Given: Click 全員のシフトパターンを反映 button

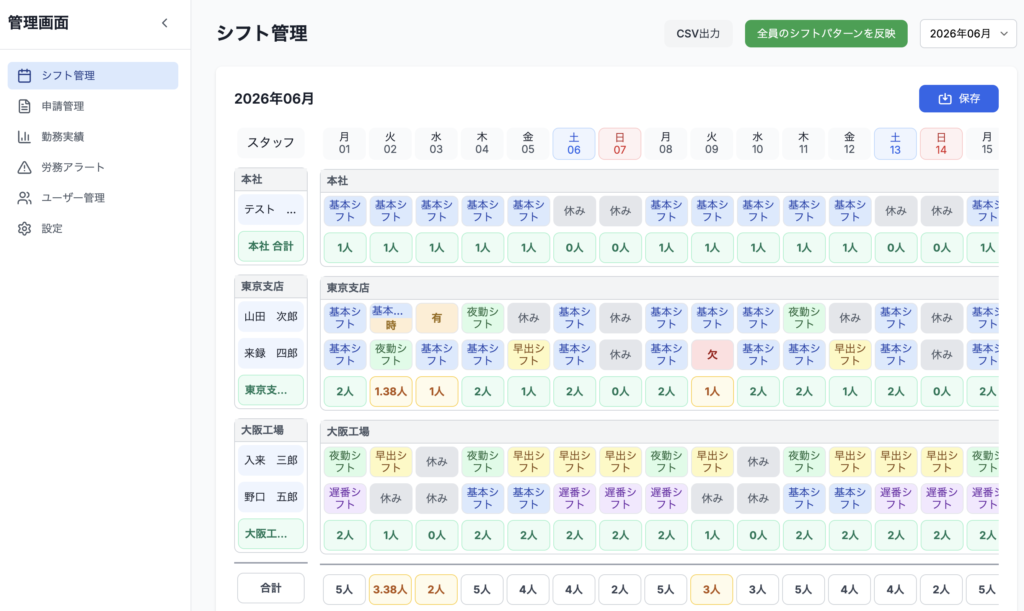Looking at the screenshot, I should (825, 34).
